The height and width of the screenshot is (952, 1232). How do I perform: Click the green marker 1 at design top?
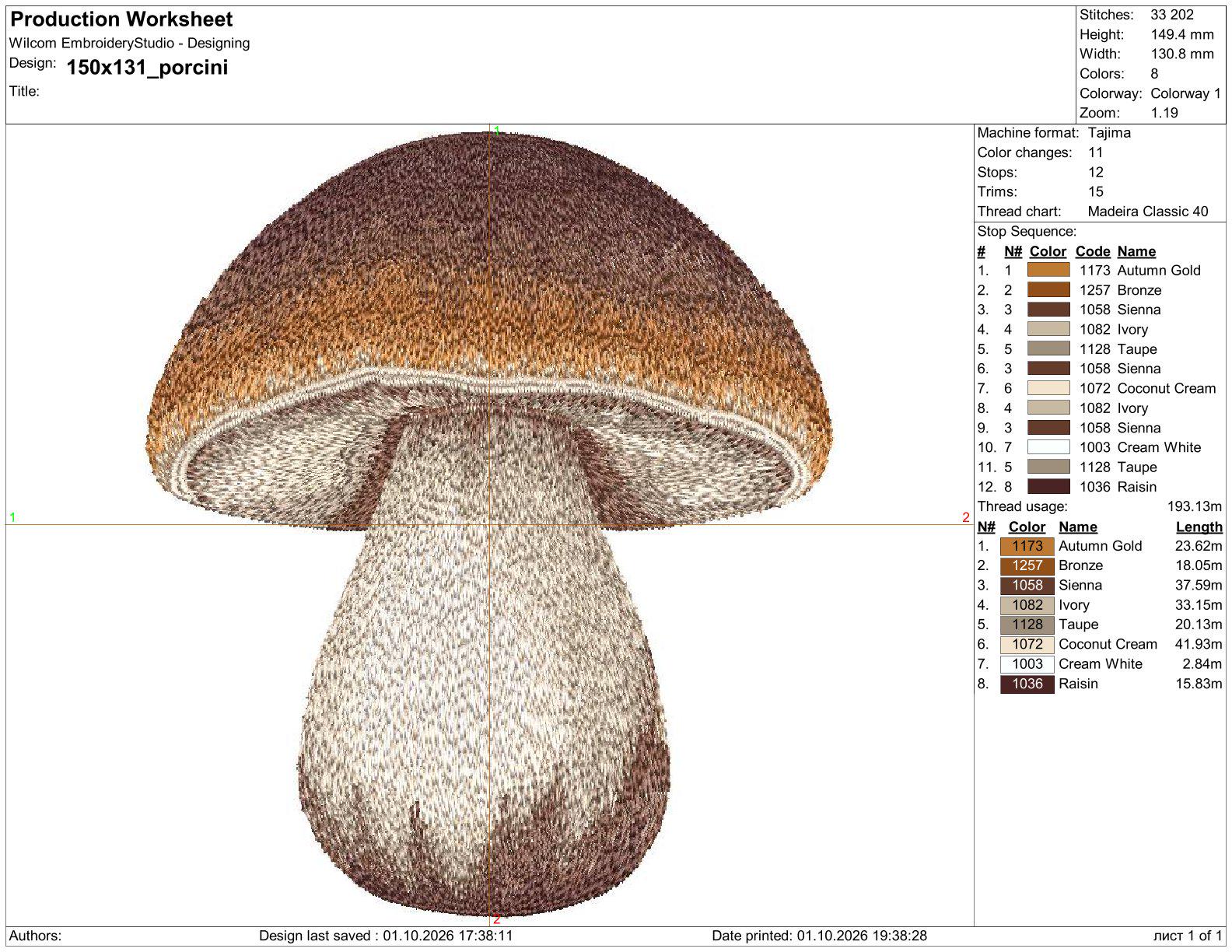(497, 131)
